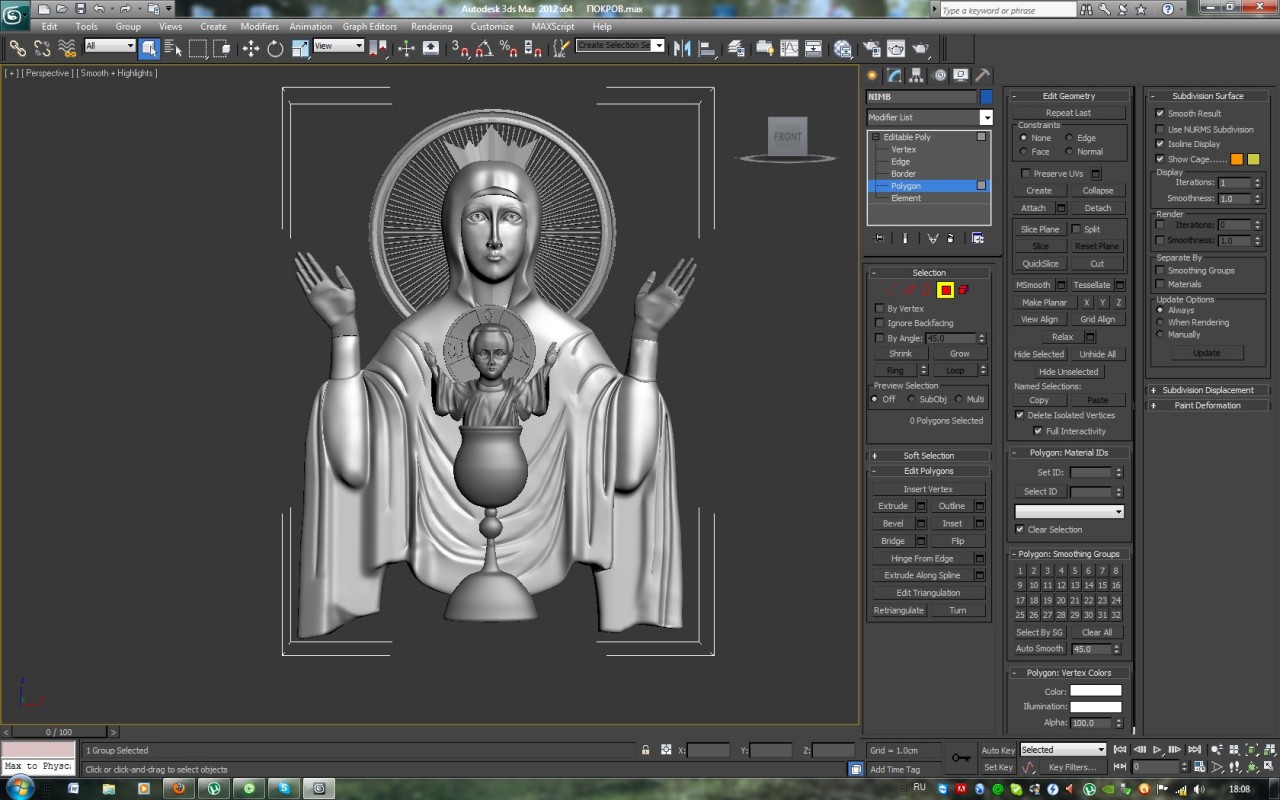Open the Customize menu
Viewport: 1280px width, 800px height.
pos(492,26)
